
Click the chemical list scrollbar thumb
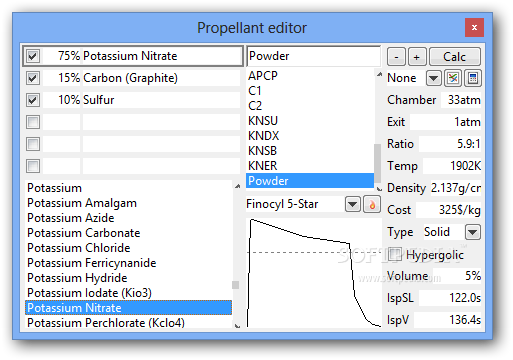pos(236,285)
